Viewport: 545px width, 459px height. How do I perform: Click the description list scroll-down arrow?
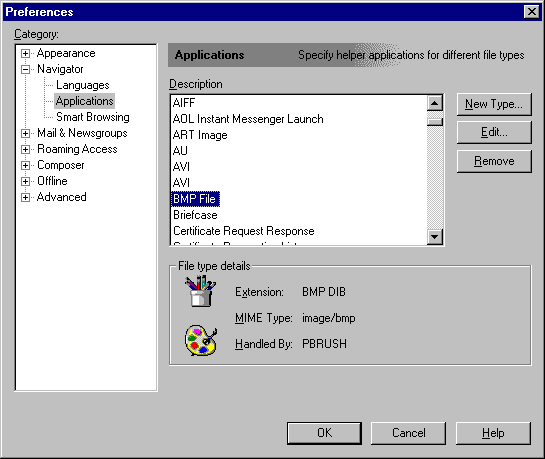(x=434, y=237)
